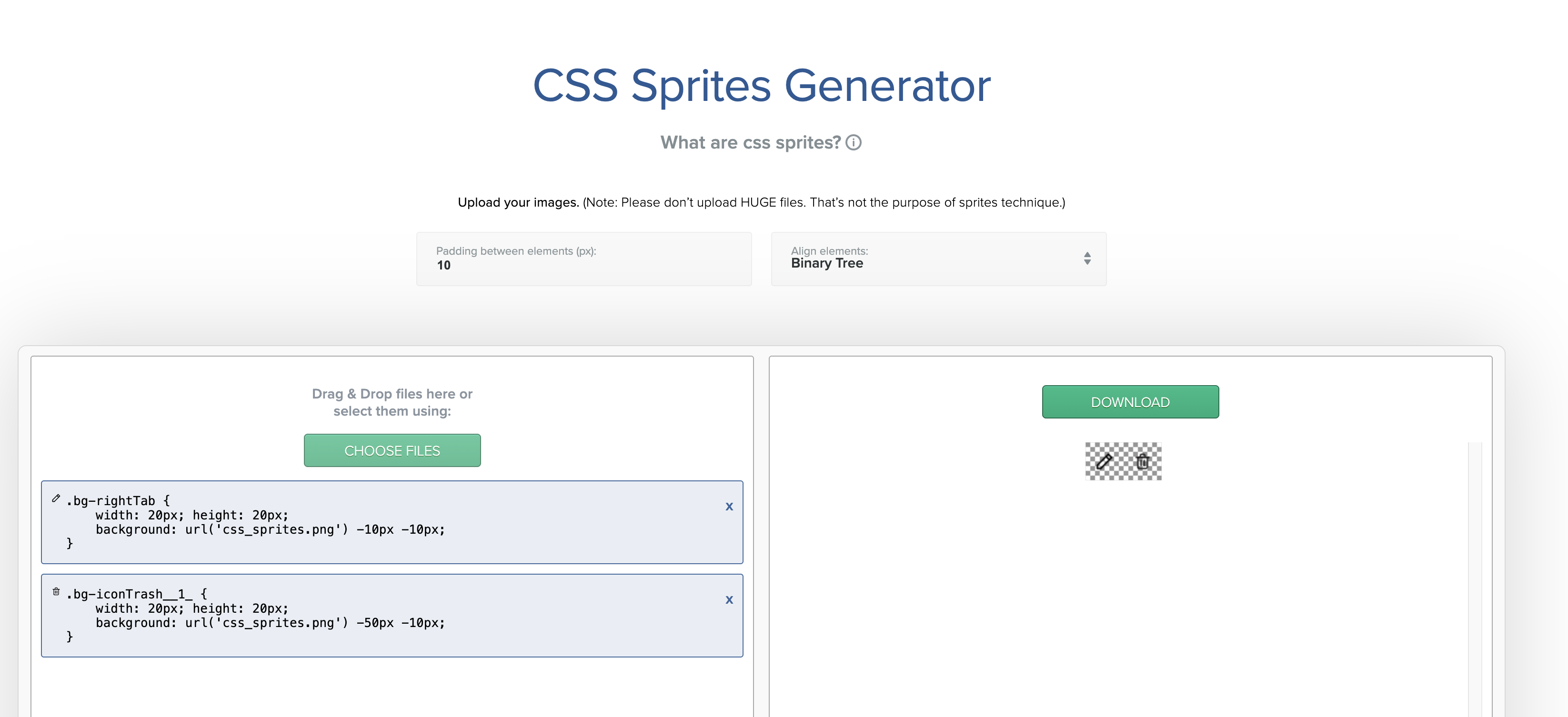Remove the .bg-iconTrash__1_ entry with its x
This screenshot has width=1568, height=717.
pos(729,599)
